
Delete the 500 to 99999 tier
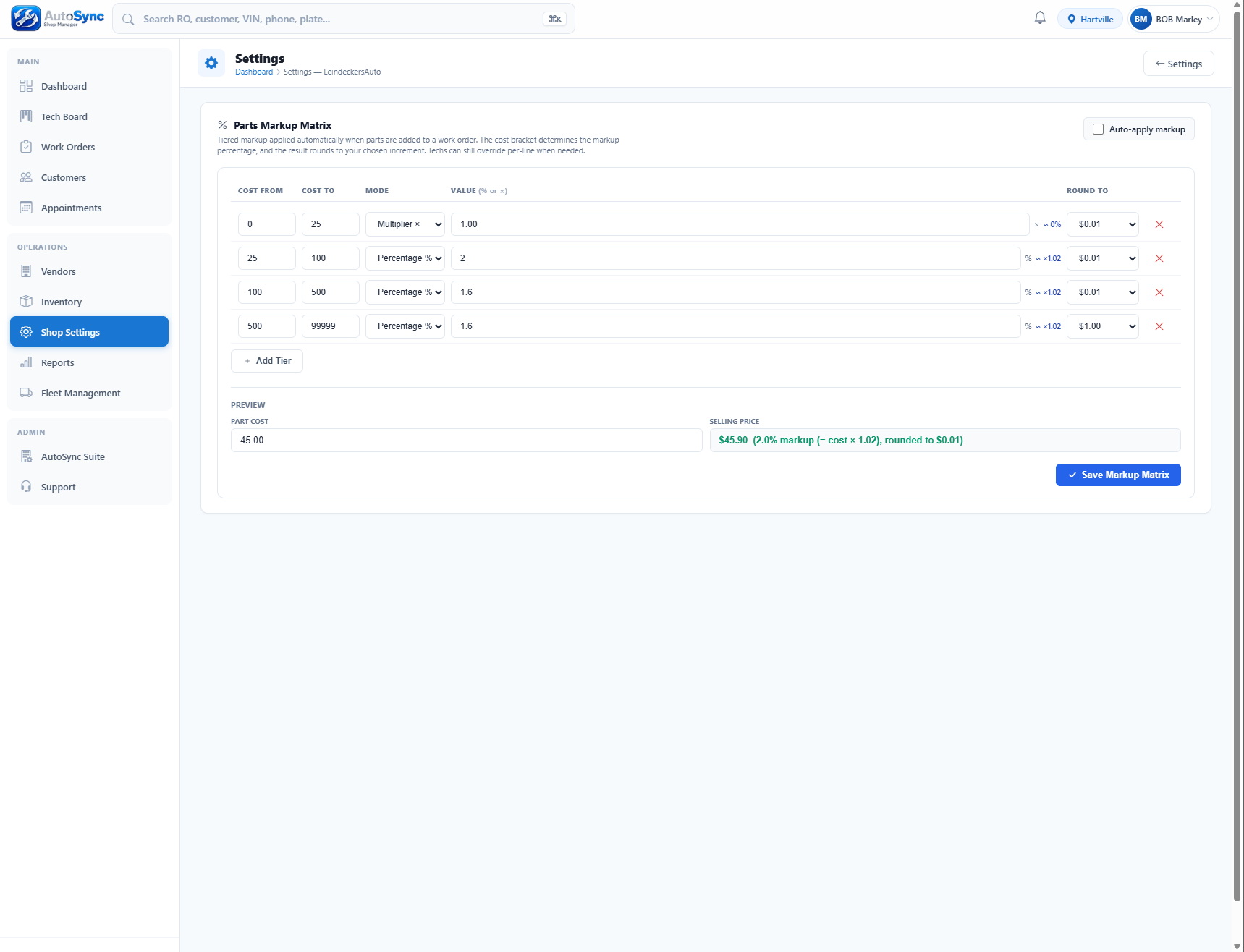1159,326
